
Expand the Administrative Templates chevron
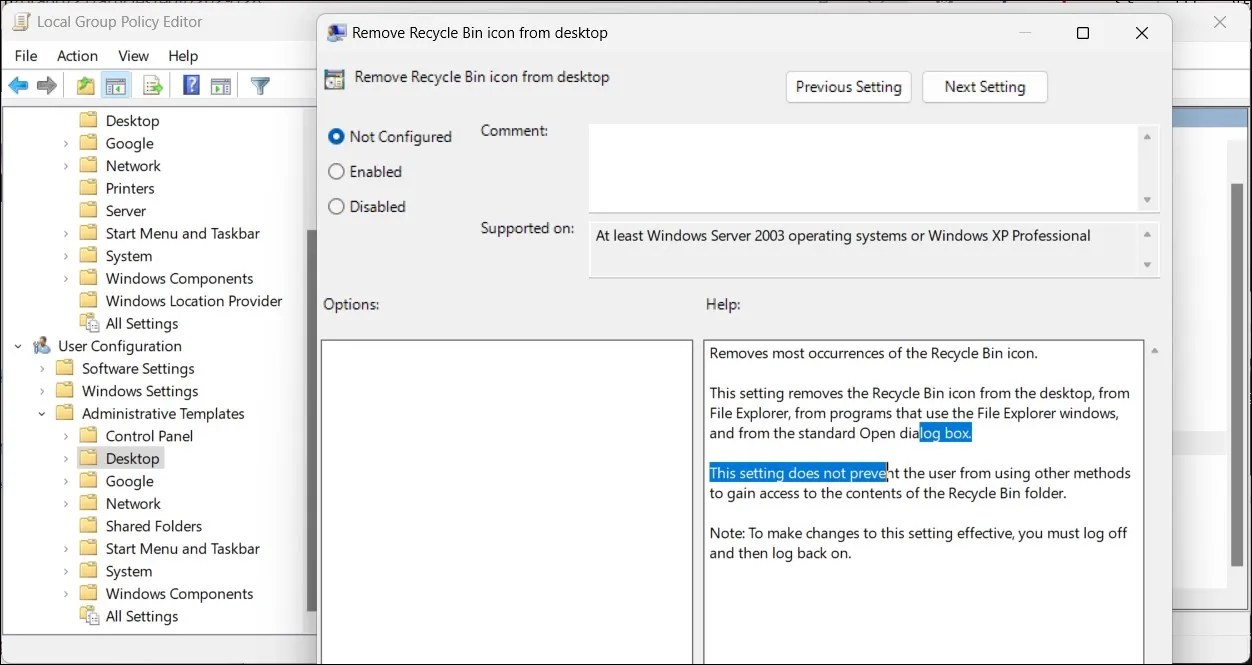[41, 413]
